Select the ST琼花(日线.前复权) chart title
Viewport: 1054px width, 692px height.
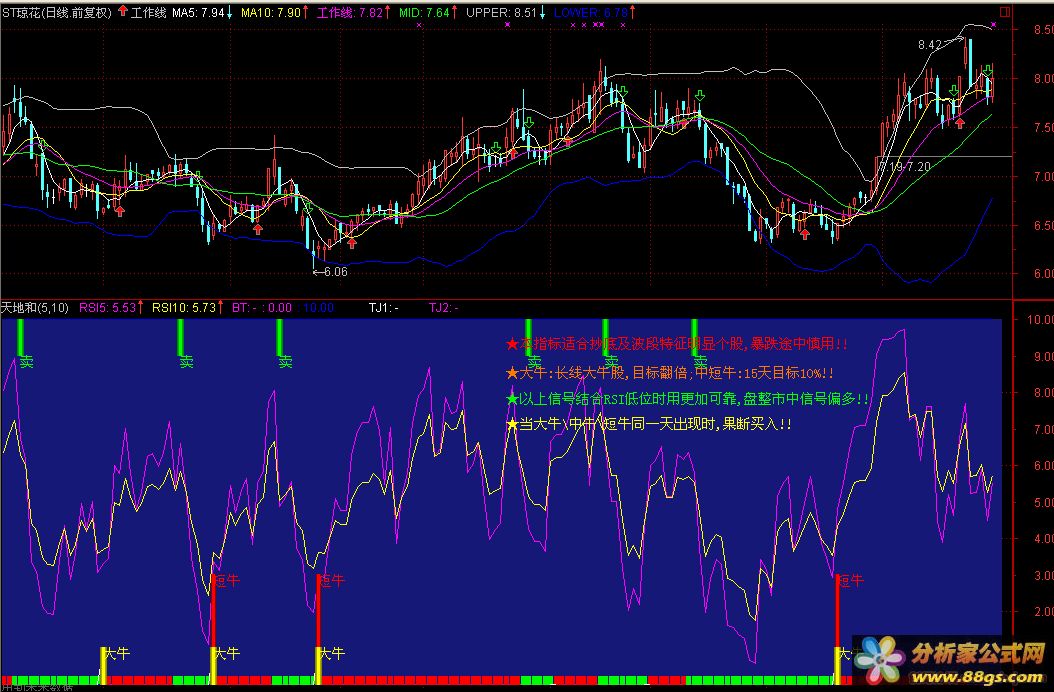[56, 12]
